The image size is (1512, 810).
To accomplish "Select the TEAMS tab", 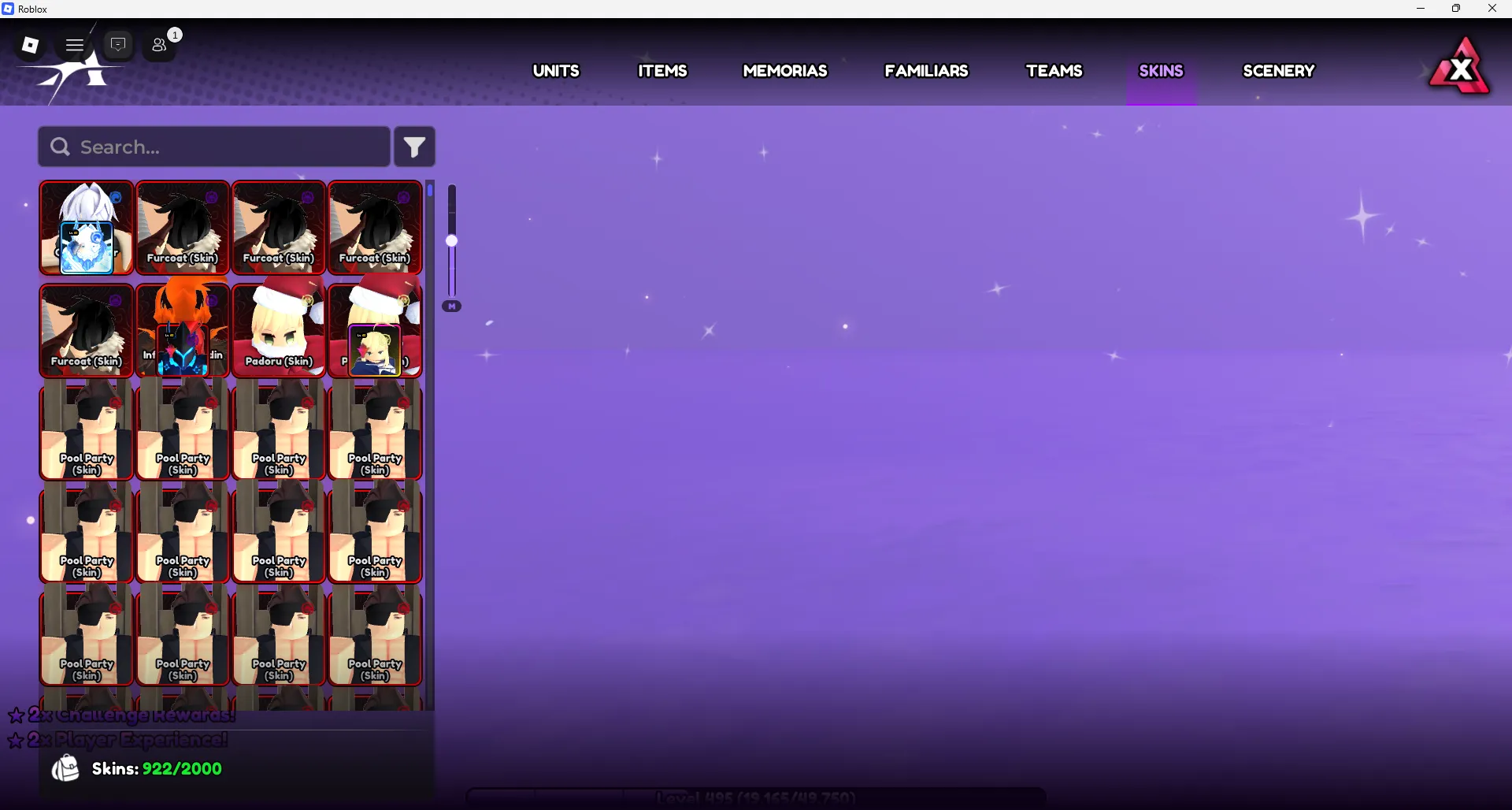I will coord(1054,71).
